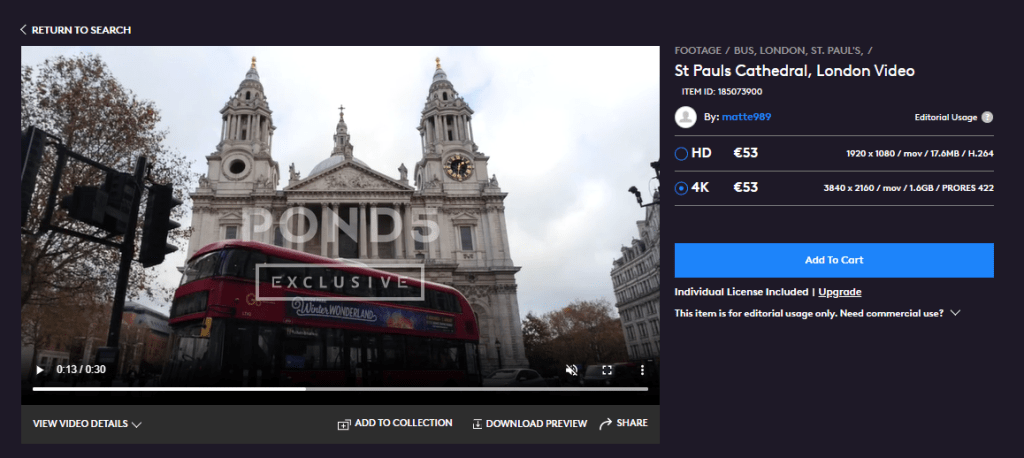Open the Upgrade license link
Image resolution: width=1024 pixels, height=458 pixels.
coord(840,292)
